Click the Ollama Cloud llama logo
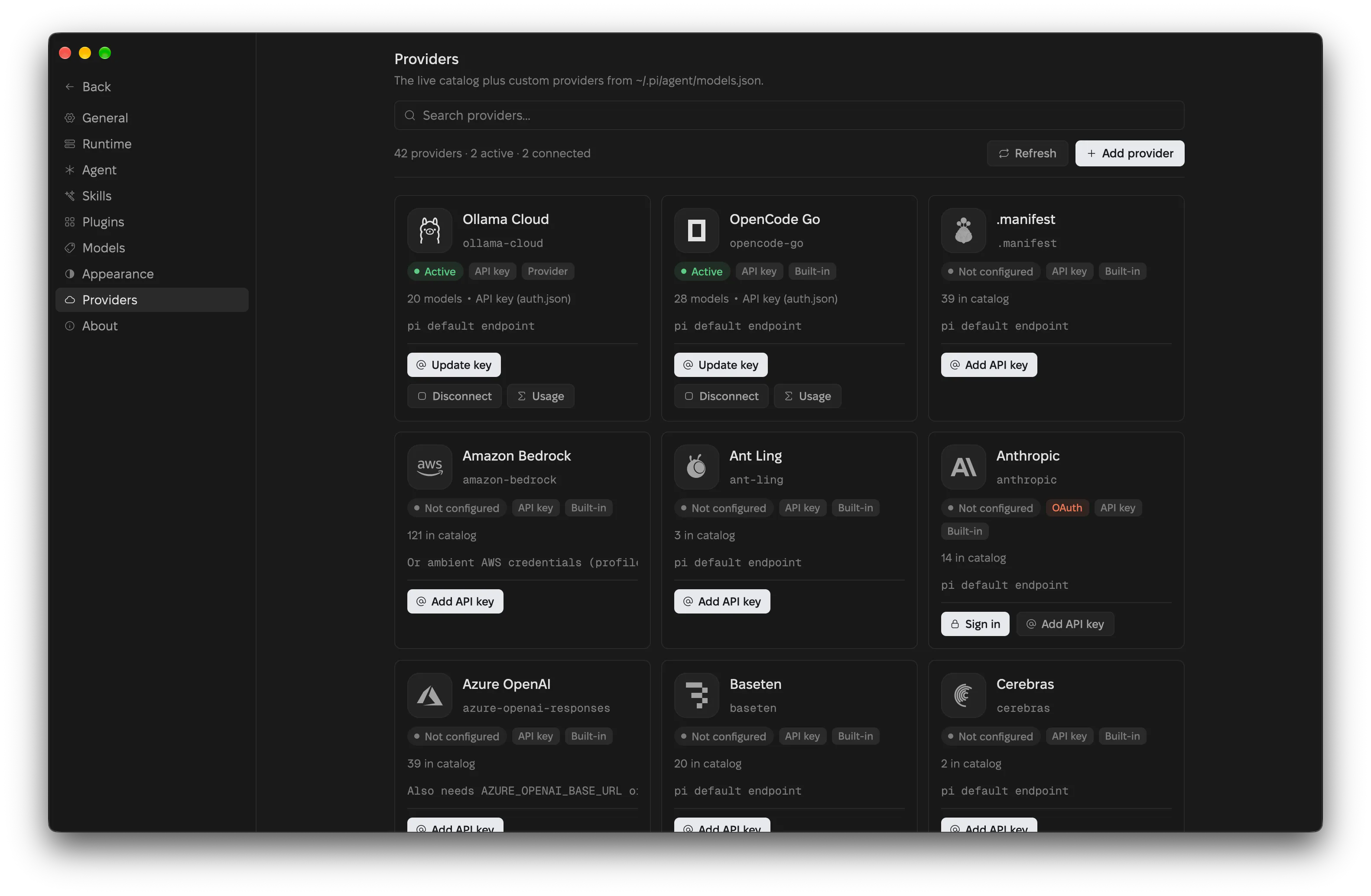Viewport: 1371px width, 896px height. 429,230
